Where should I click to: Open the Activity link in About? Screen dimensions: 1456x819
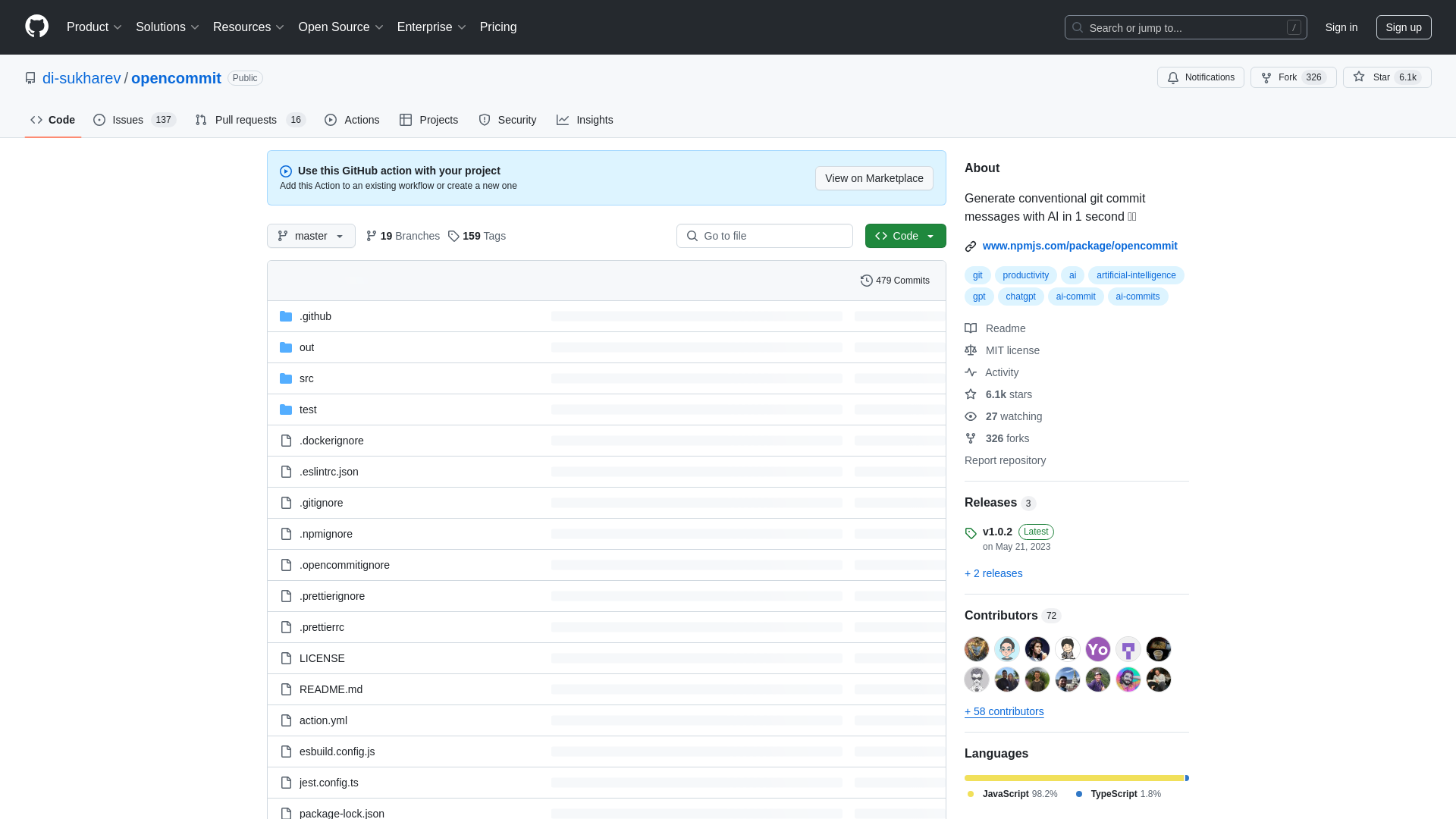pos(992,372)
